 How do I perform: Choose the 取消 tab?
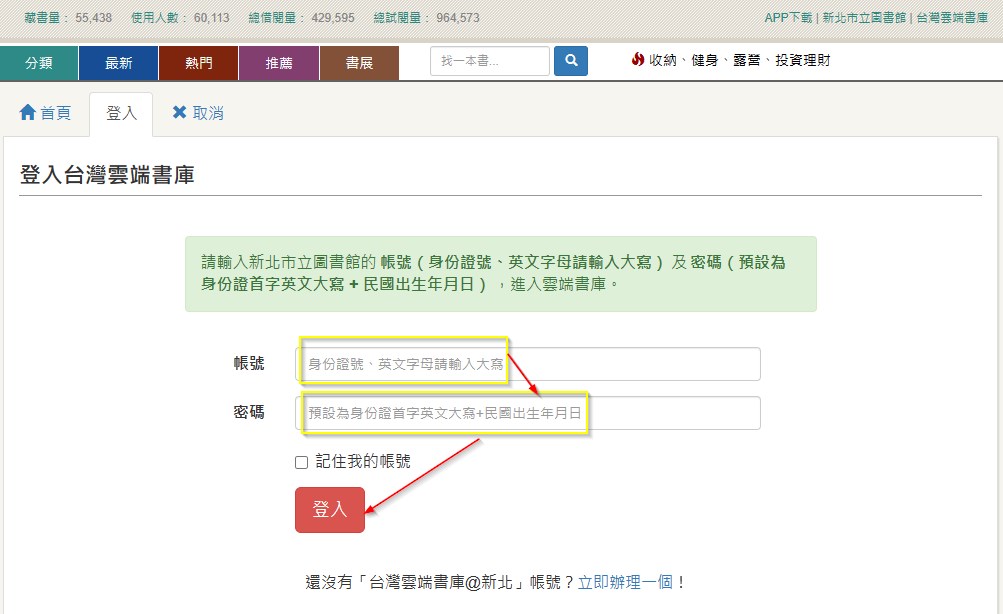click(x=198, y=113)
